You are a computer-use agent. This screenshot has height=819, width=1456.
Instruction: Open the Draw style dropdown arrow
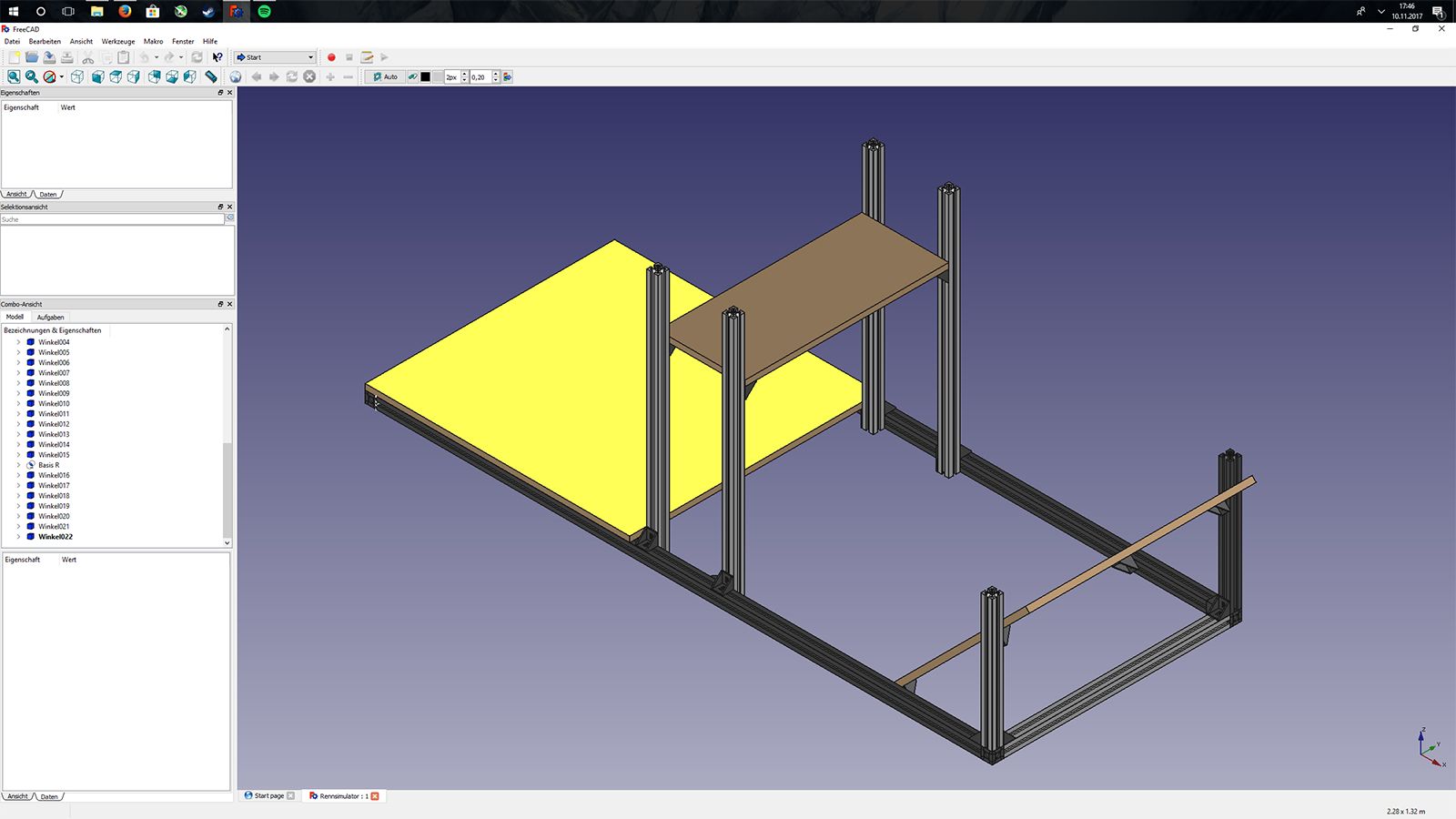point(62,77)
